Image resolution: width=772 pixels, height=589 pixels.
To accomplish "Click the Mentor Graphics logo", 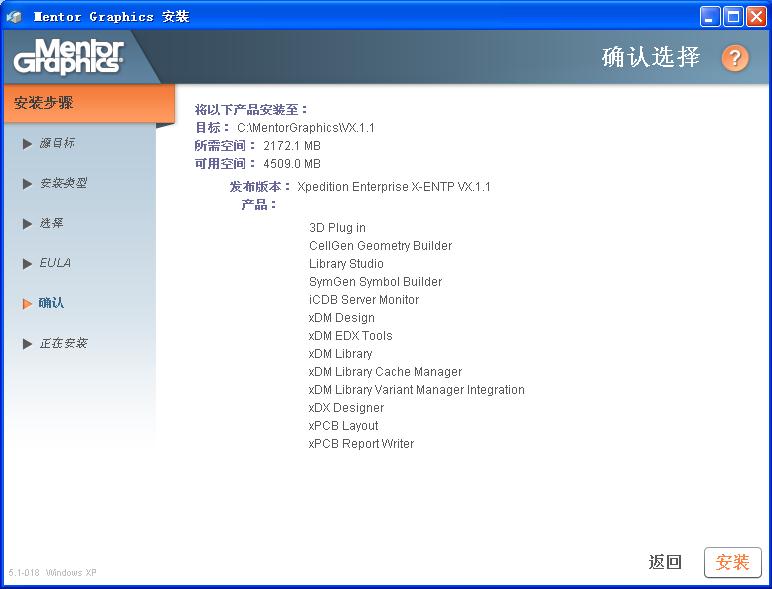I will [x=68, y=57].
